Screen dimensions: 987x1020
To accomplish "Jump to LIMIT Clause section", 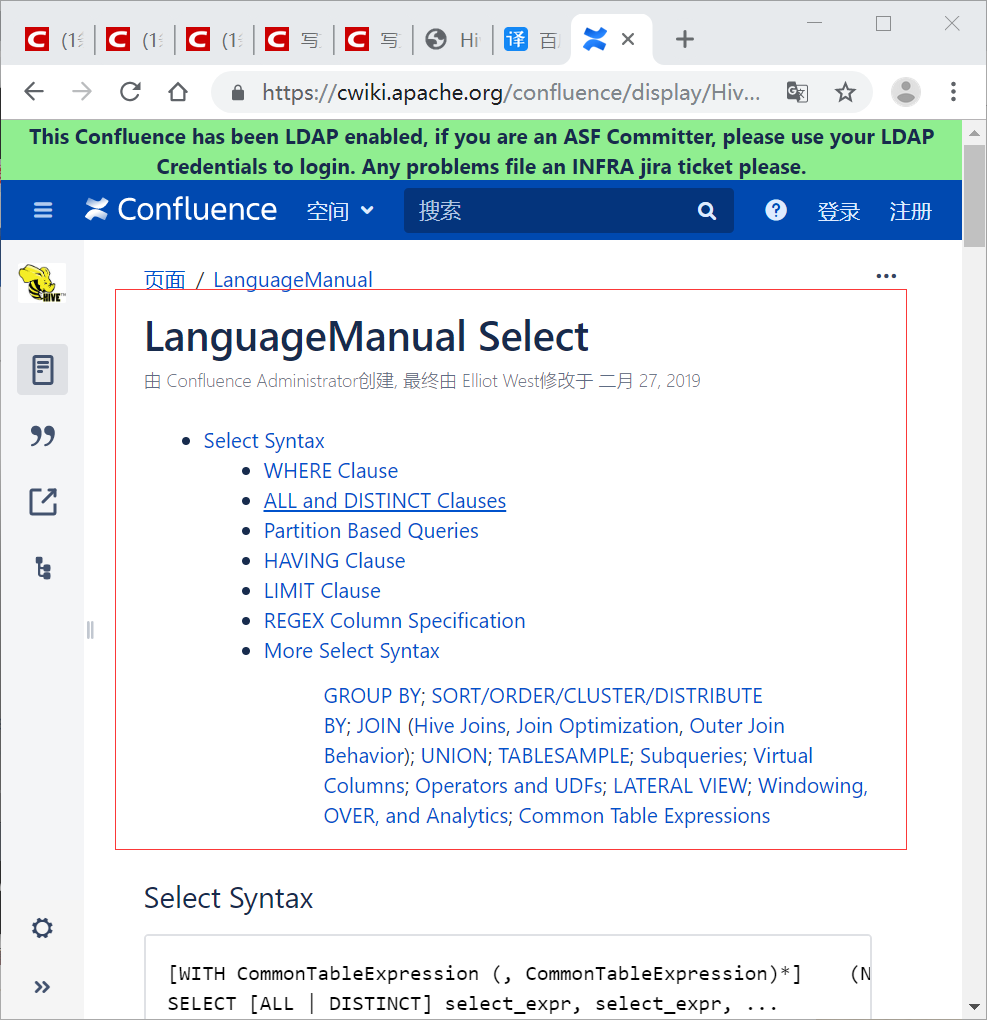I will 322,590.
